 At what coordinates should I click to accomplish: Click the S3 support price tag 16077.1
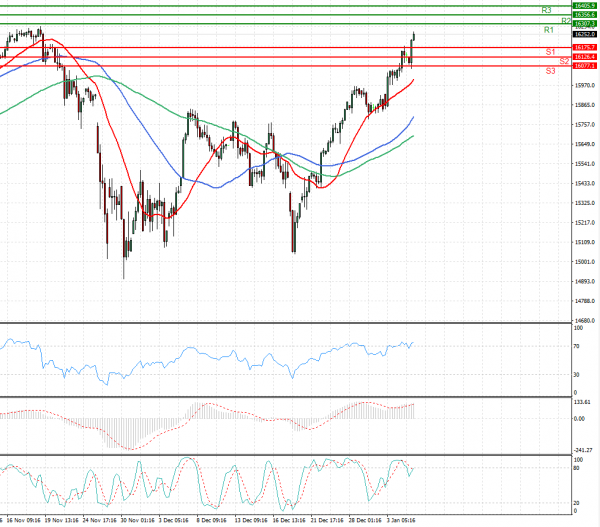tap(584, 66)
